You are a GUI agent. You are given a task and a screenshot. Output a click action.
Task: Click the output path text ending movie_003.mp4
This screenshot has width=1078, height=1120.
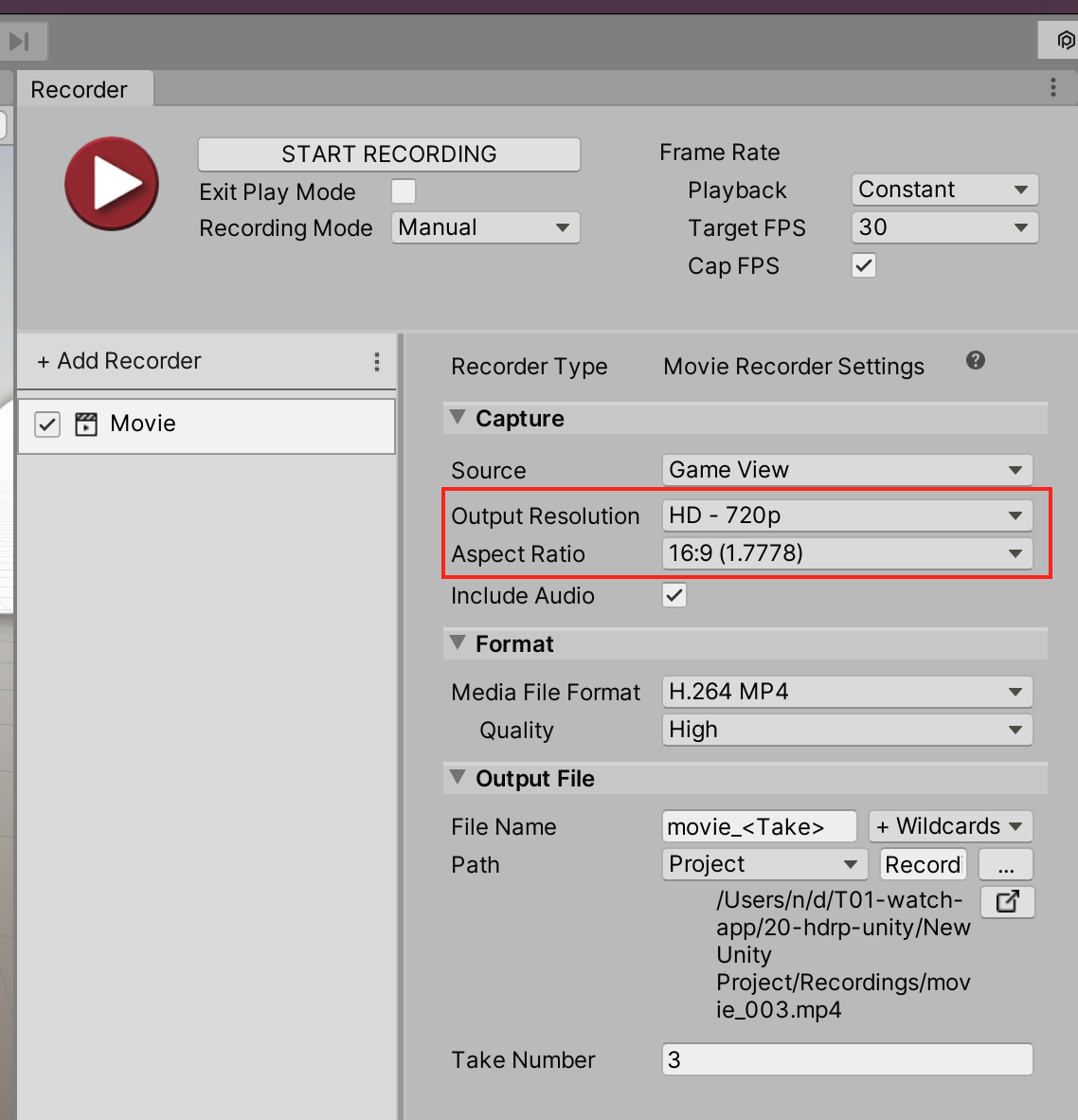click(843, 955)
